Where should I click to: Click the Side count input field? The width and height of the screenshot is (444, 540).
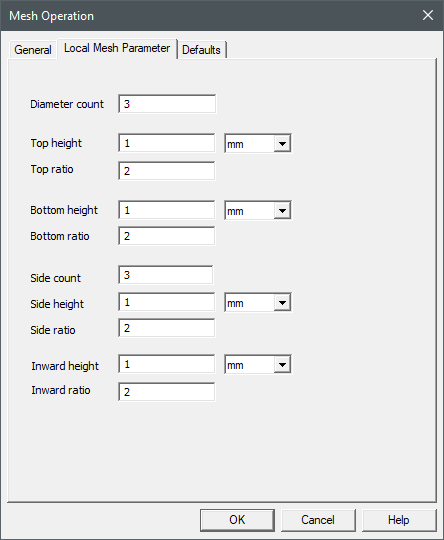166,275
